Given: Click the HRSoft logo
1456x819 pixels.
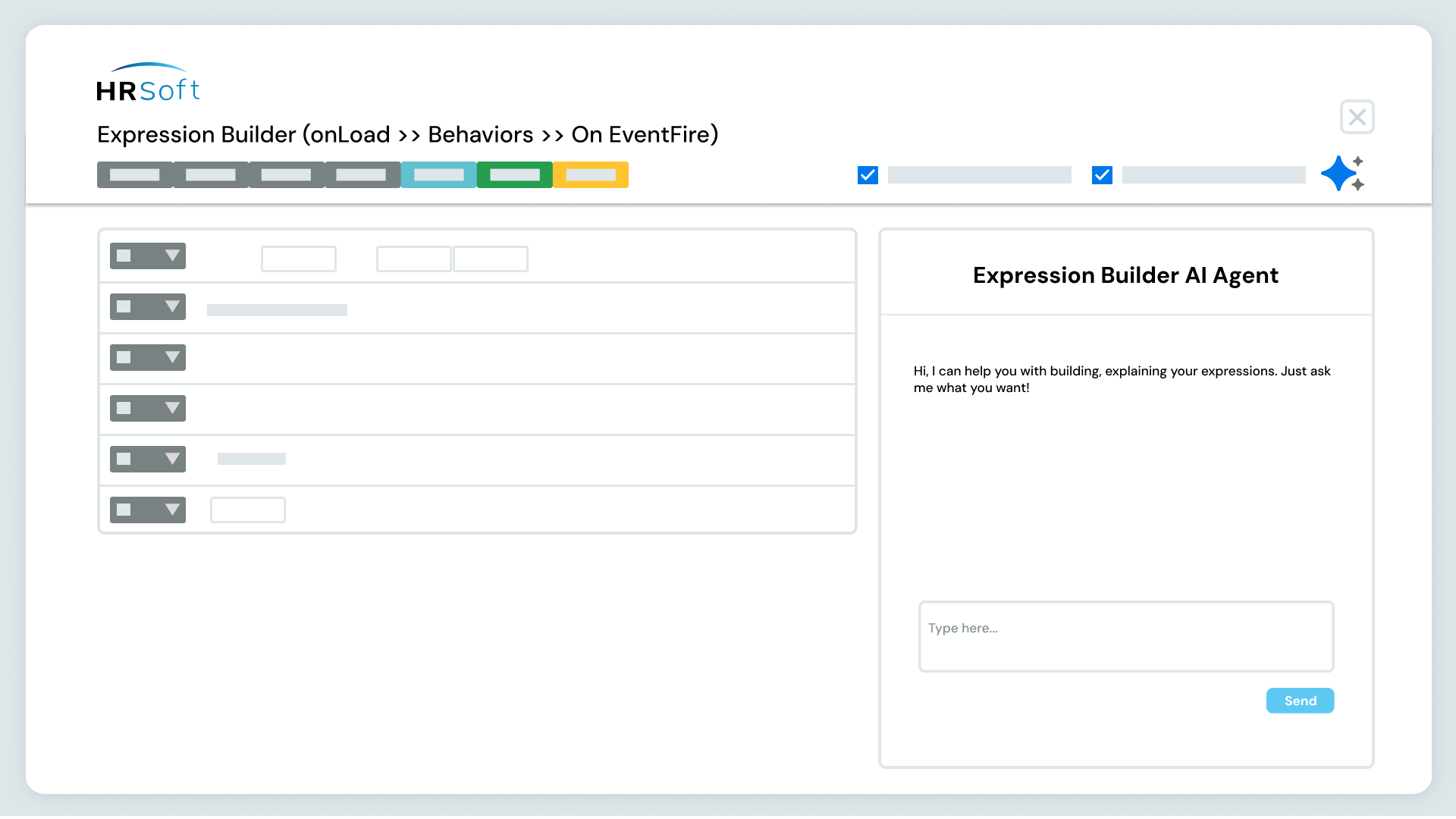Looking at the screenshot, I should coord(148,83).
